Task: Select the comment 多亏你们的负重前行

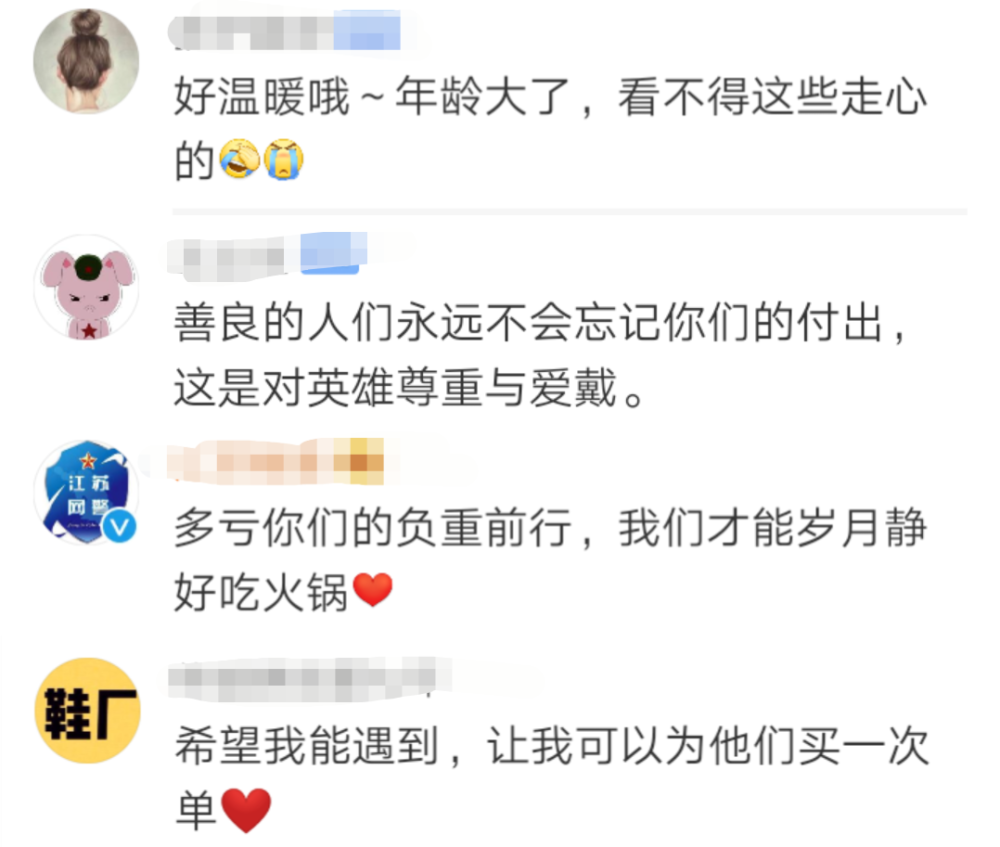Action: tap(550, 560)
